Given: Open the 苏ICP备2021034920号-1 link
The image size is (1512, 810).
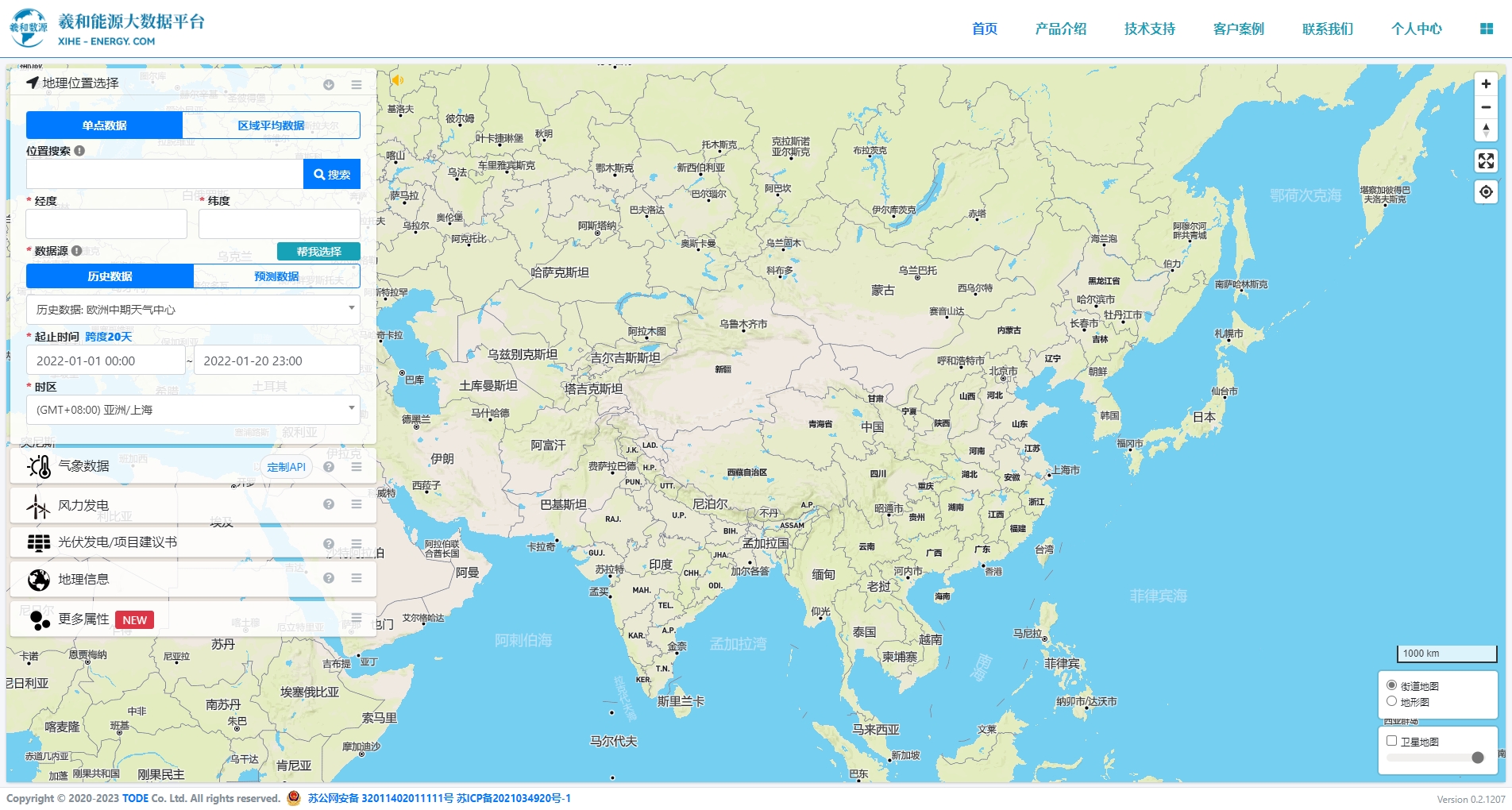Looking at the screenshot, I should coord(514,798).
